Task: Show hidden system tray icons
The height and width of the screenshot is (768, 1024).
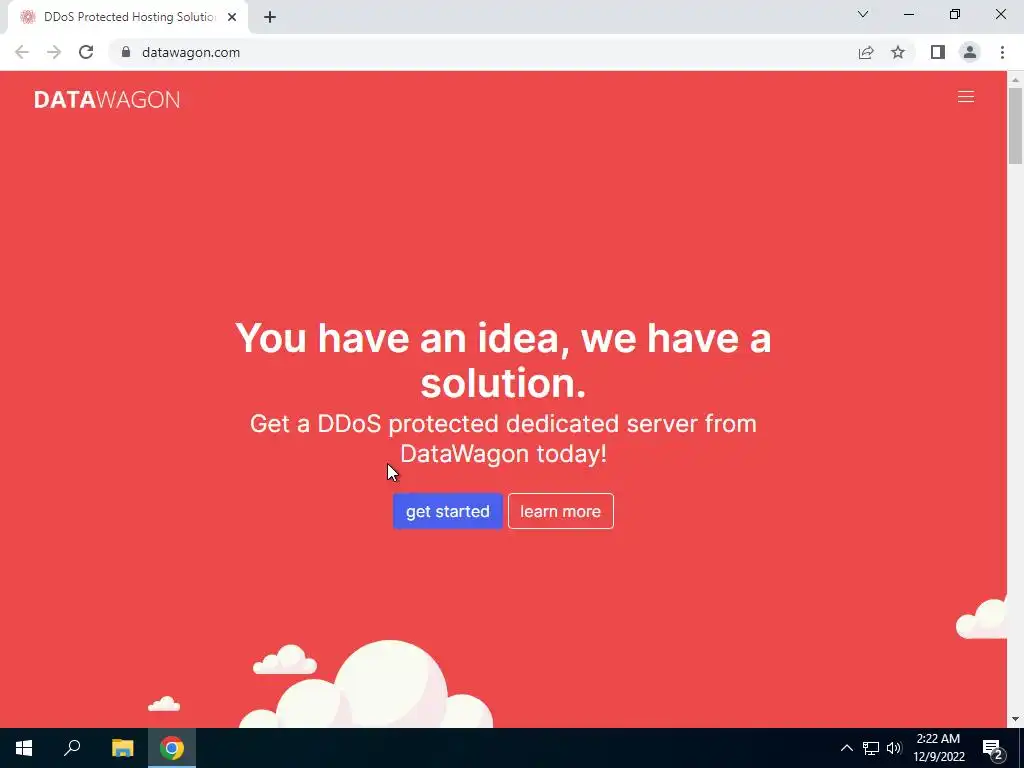Action: tap(846, 748)
